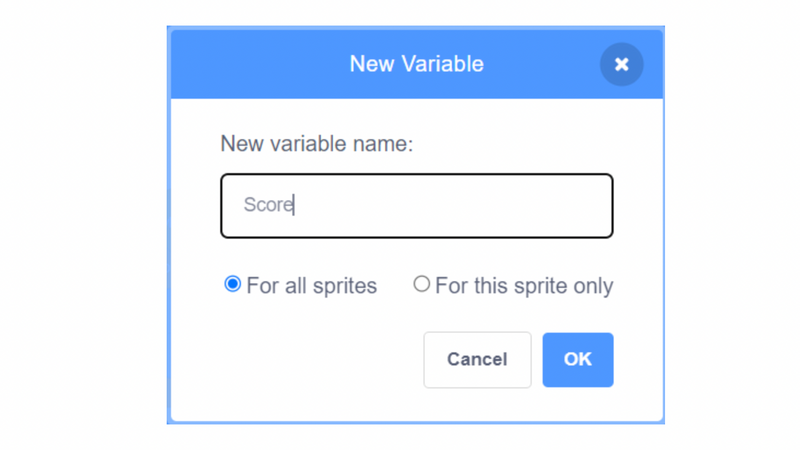Click the empty radio circle
Screen dimensions: 800x450
(x=421, y=284)
